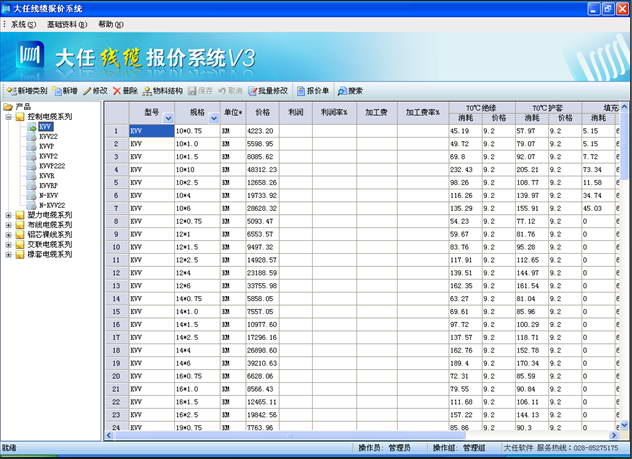Click the KVVR tree node icon
The width and height of the screenshot is (632, 459).
[x=31, y=176]
